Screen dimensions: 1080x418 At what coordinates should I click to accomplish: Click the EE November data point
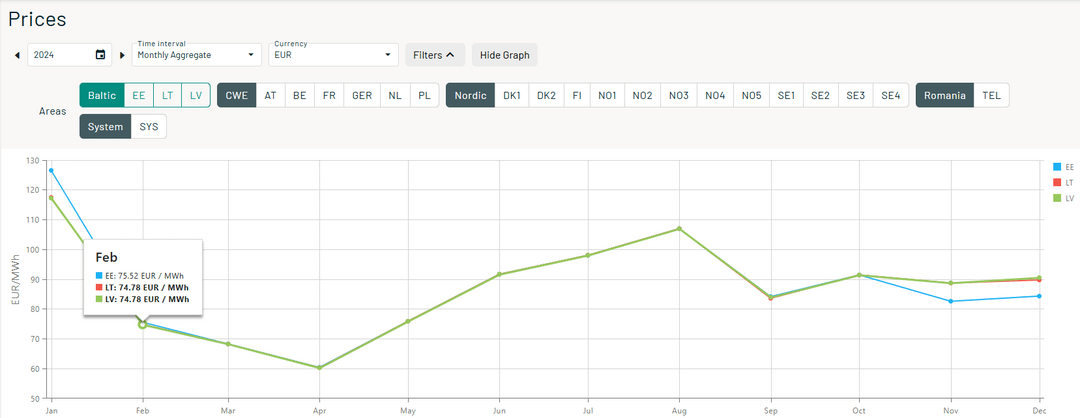[x=951, y=301]
